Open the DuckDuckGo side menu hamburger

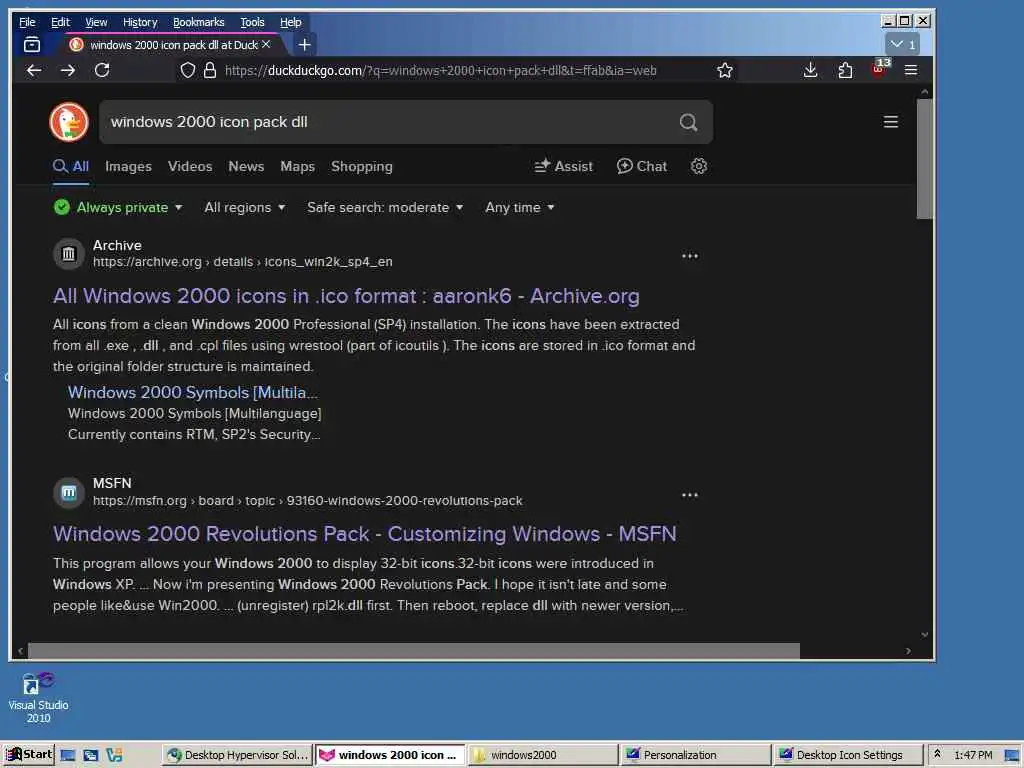coord(891,122)
